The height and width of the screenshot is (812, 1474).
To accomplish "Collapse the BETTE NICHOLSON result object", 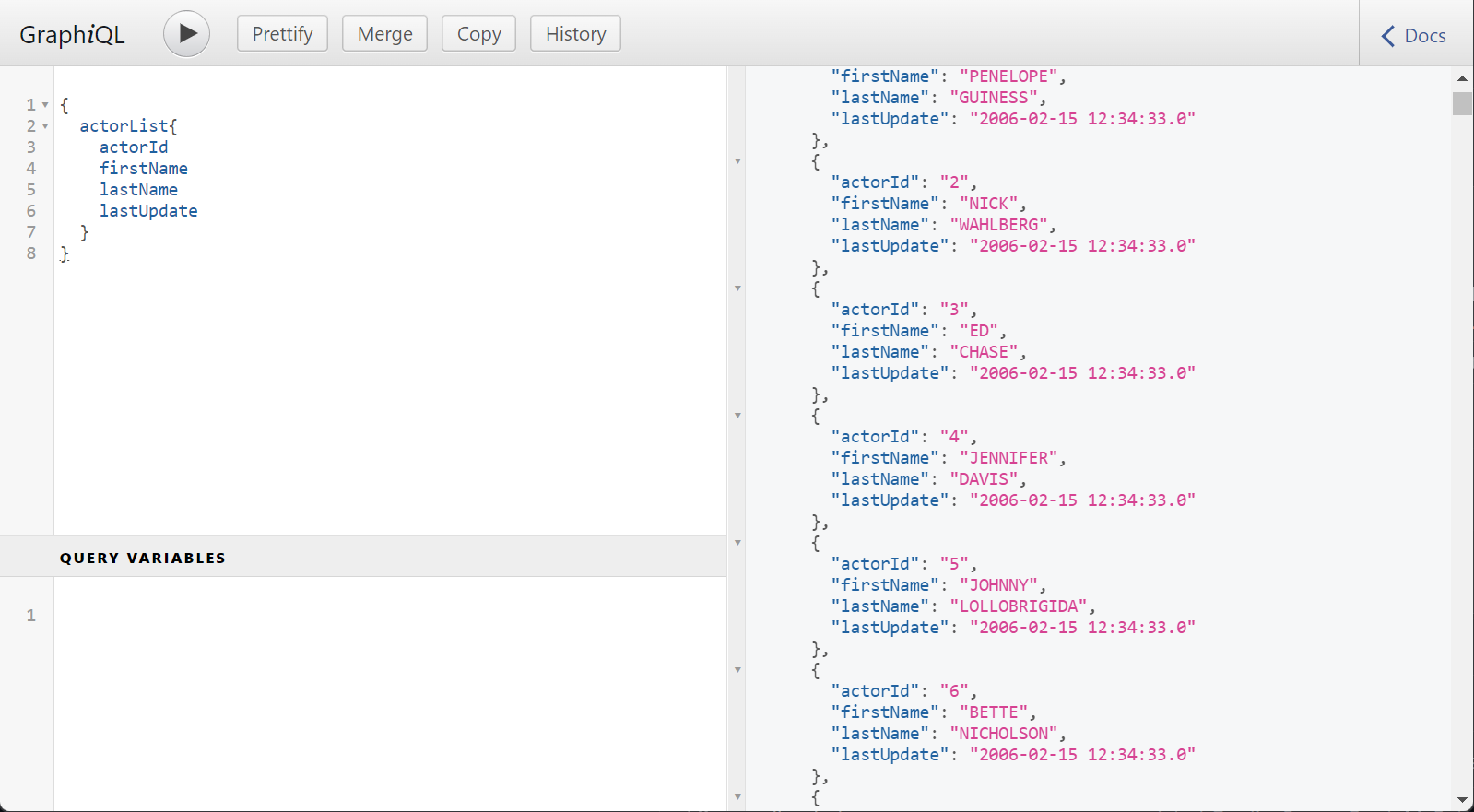I will coord(737,670).
